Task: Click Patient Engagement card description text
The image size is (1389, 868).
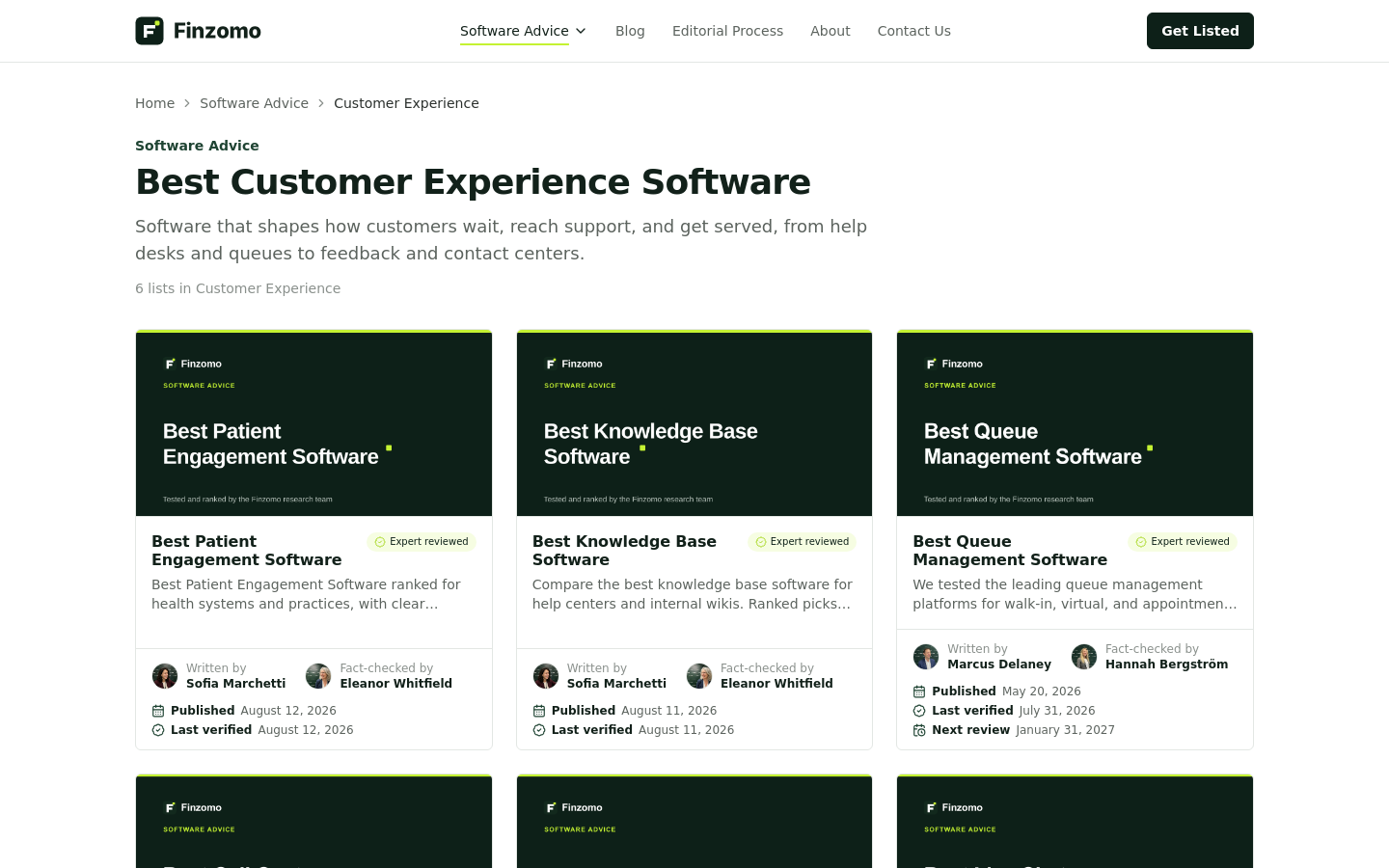Action: coord(306,594)
